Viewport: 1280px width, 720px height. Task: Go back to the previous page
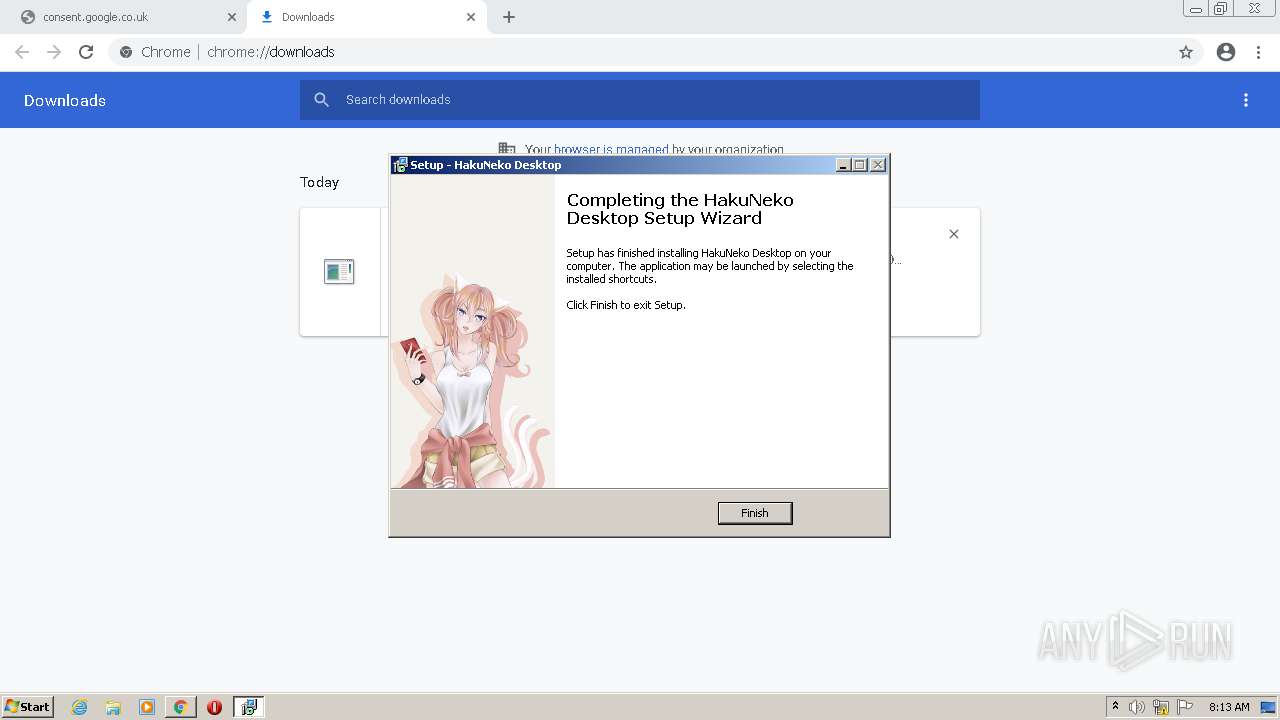click(x=22, y=52)
